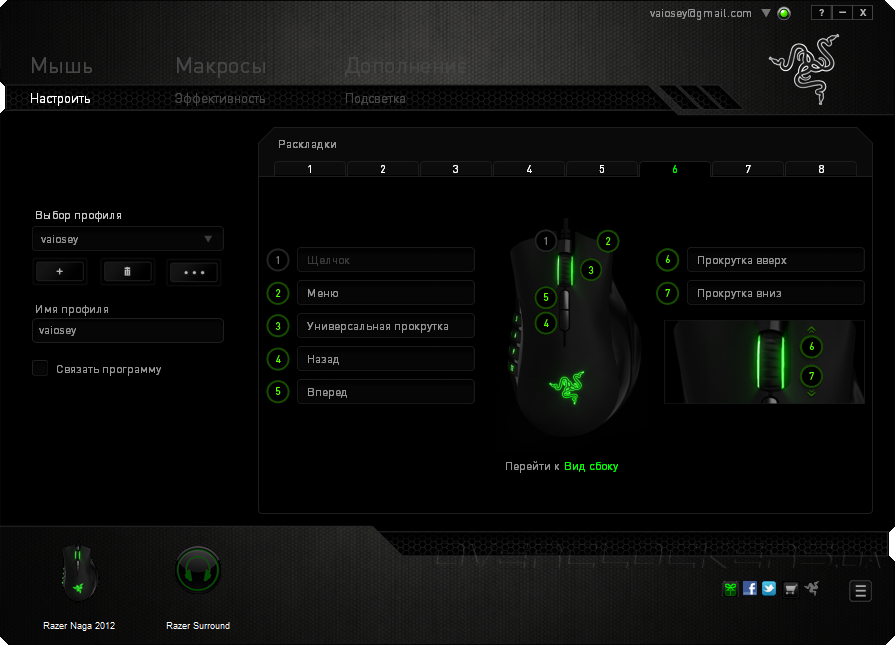Delete the profile with the trash button
The image size is (896, 646).
(127, 272)
